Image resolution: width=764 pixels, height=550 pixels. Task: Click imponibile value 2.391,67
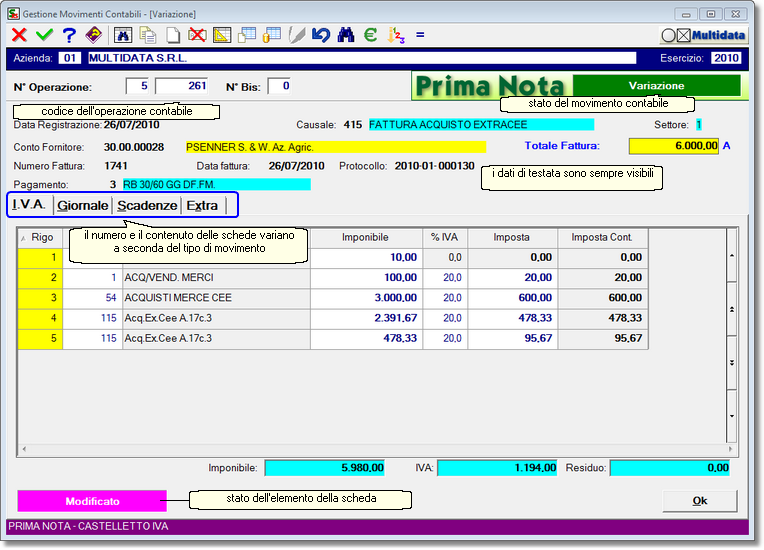[366, 318]
